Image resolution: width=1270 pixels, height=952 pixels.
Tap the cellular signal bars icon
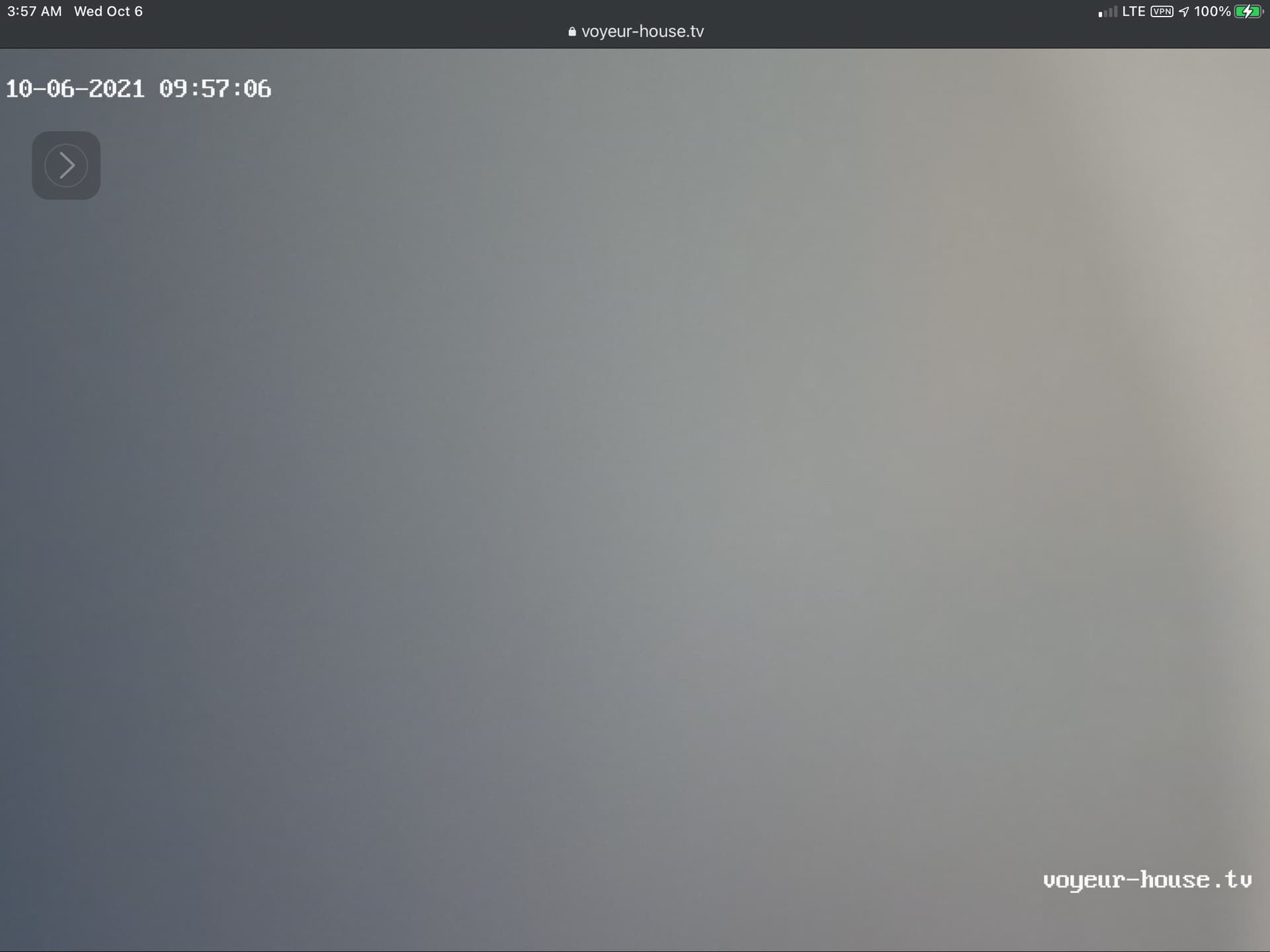pos(1108,11)
